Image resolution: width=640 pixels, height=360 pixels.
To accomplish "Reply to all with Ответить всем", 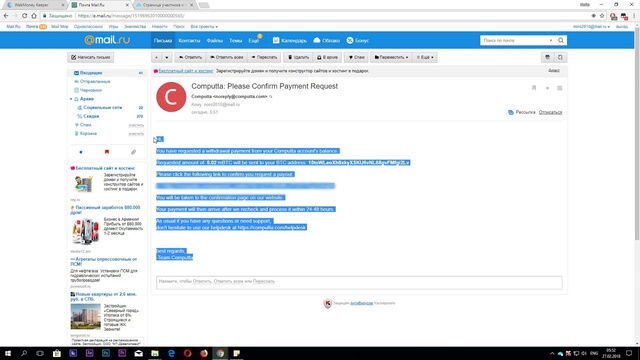I will pyautogui.click(x=227, y=57).
